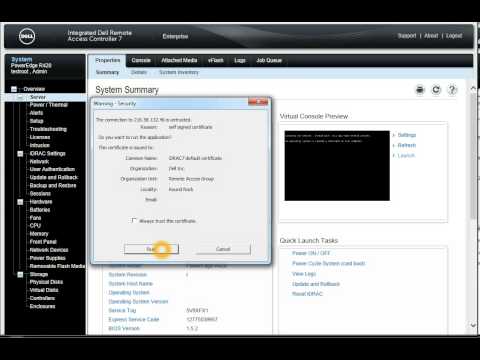Viewport: 480px width, 360px height.
Task: Cancel the security warning dialog
Action: [x=223, y=249]
